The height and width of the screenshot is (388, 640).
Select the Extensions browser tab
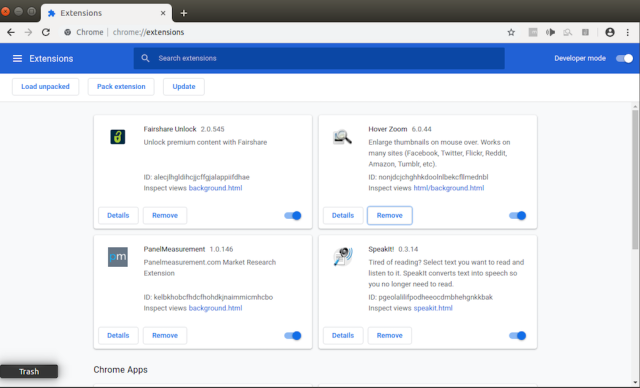[106, 13]
